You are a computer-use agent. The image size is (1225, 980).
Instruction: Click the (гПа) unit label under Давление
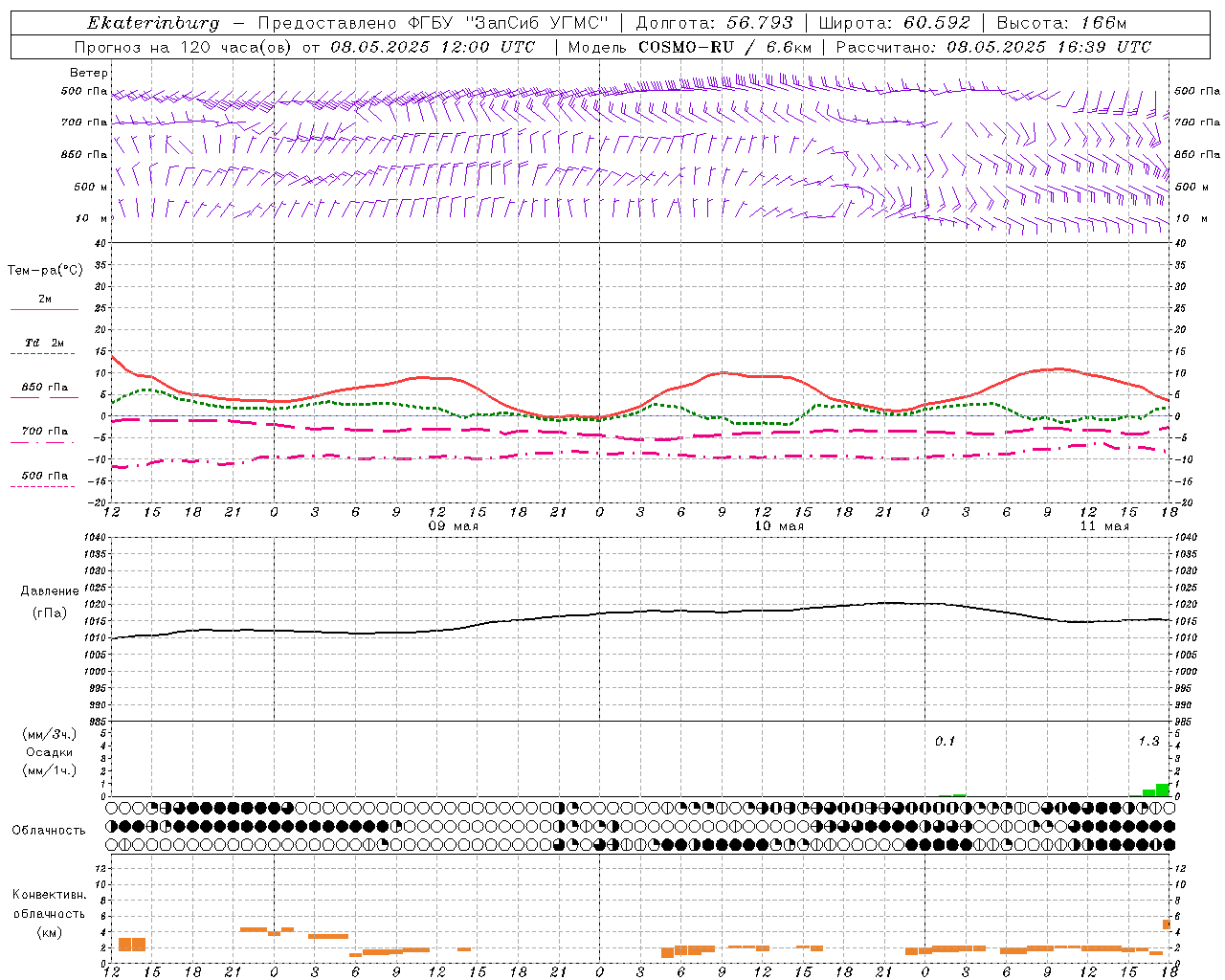(50, 613)
